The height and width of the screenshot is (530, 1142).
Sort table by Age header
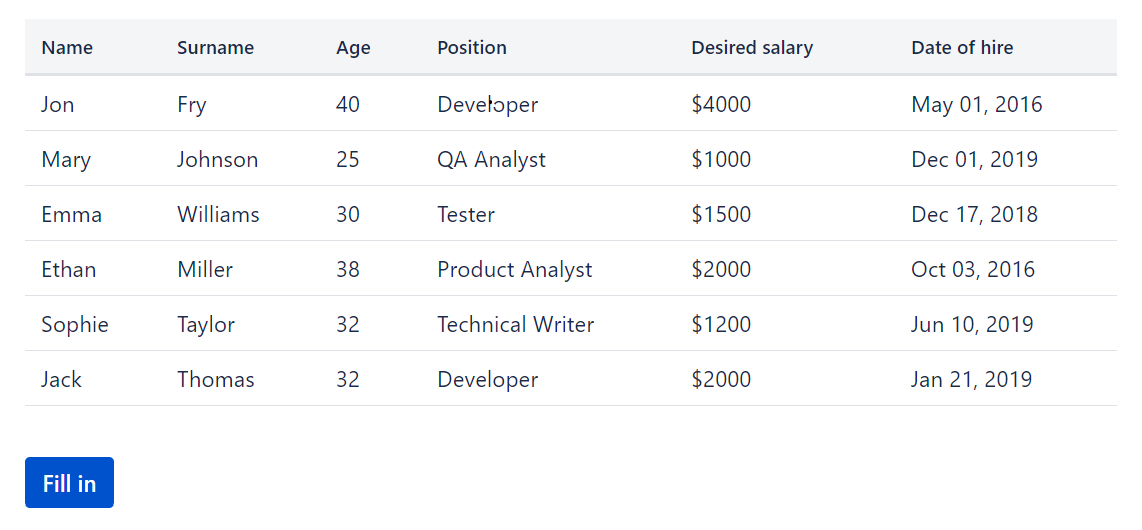point(353,48)
